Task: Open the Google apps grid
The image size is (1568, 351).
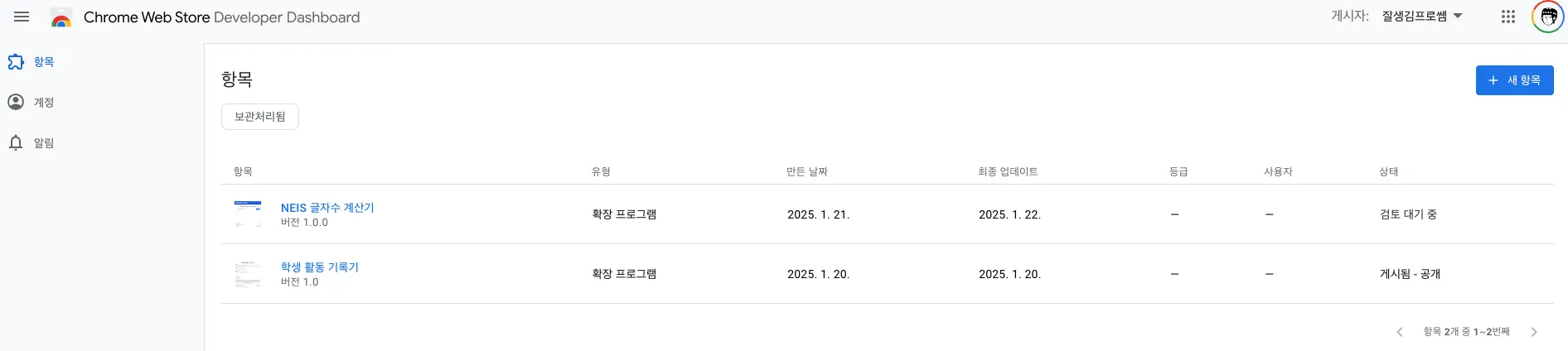Action: [x=1508, y=17]
